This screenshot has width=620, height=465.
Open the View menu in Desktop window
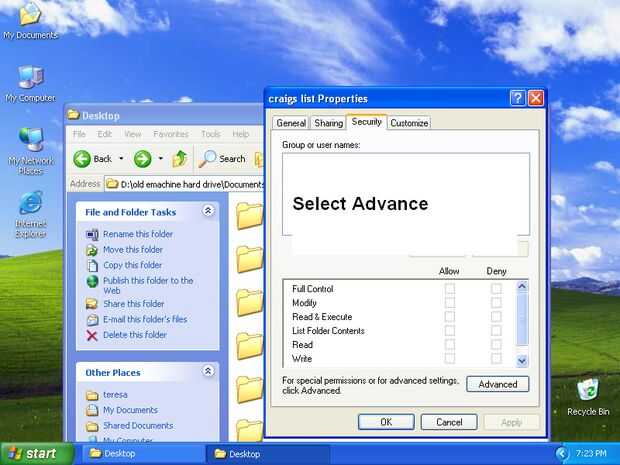pyautogui.click(x=132, y=134)
